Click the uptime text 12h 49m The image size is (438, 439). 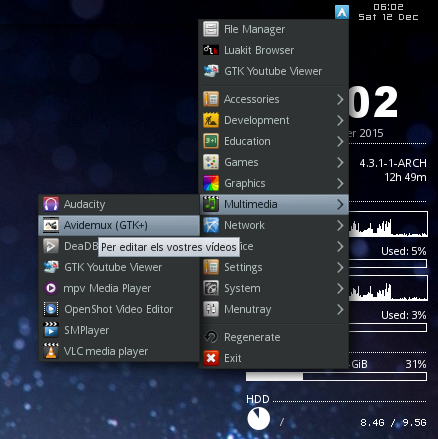pos(405,177)
